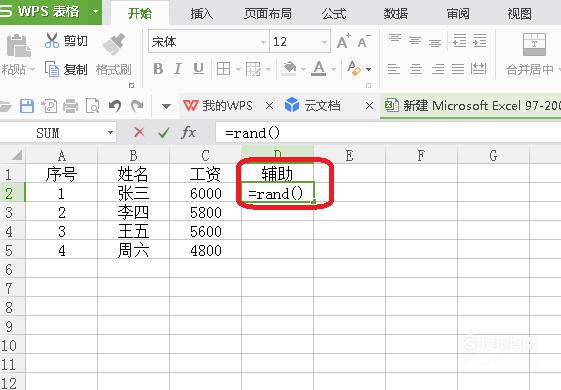
Task: Open the font name 宋体 dropdown
Action: (x=264, y=42)
